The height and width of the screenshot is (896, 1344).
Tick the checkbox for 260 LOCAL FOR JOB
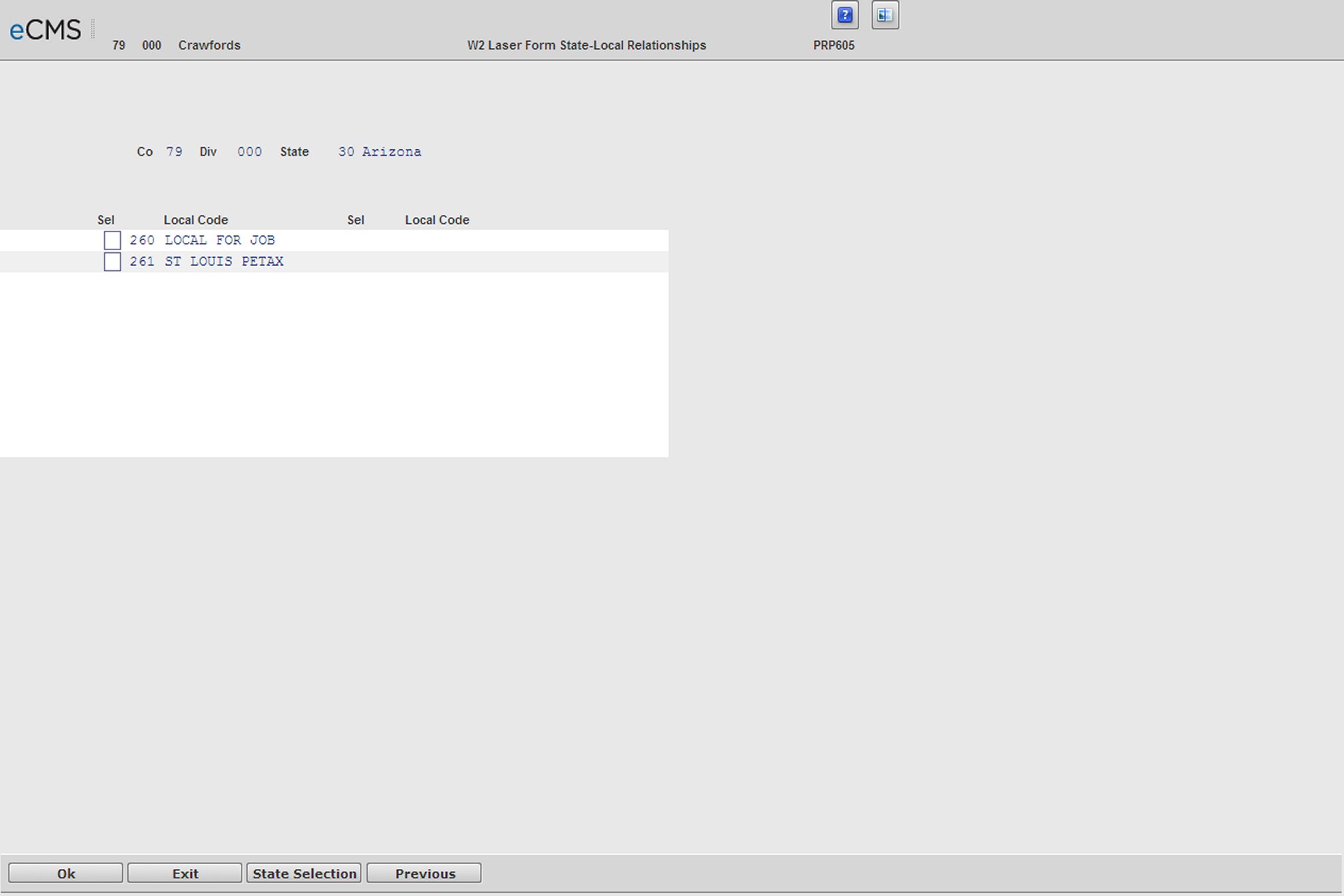pyautogui.click(x=112, y=240)
